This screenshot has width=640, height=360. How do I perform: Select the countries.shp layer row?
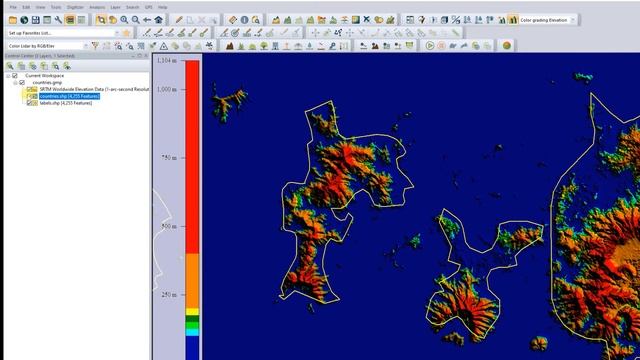(x=69, y=96)
